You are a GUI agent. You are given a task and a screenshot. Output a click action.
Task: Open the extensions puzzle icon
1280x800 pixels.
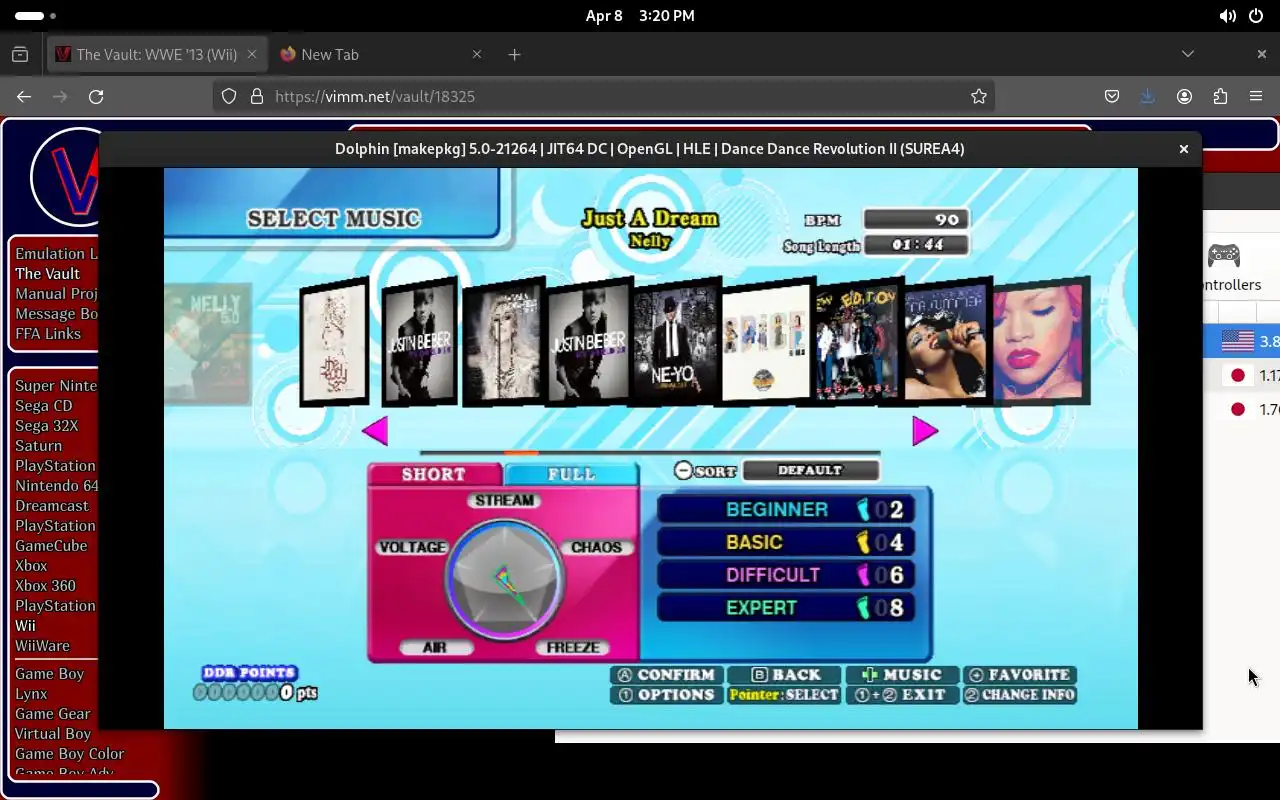point(1220,96)
